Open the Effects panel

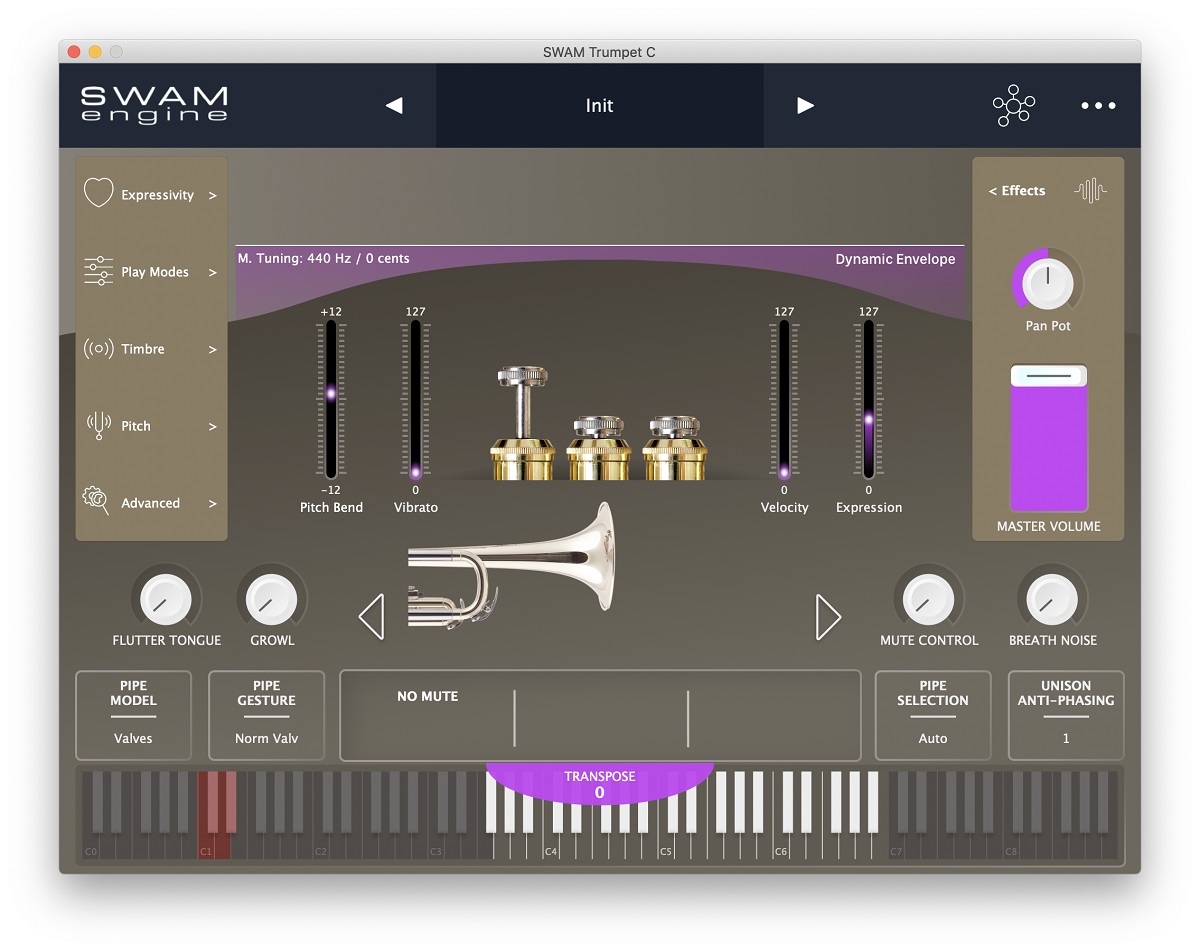pos(1017,190)
